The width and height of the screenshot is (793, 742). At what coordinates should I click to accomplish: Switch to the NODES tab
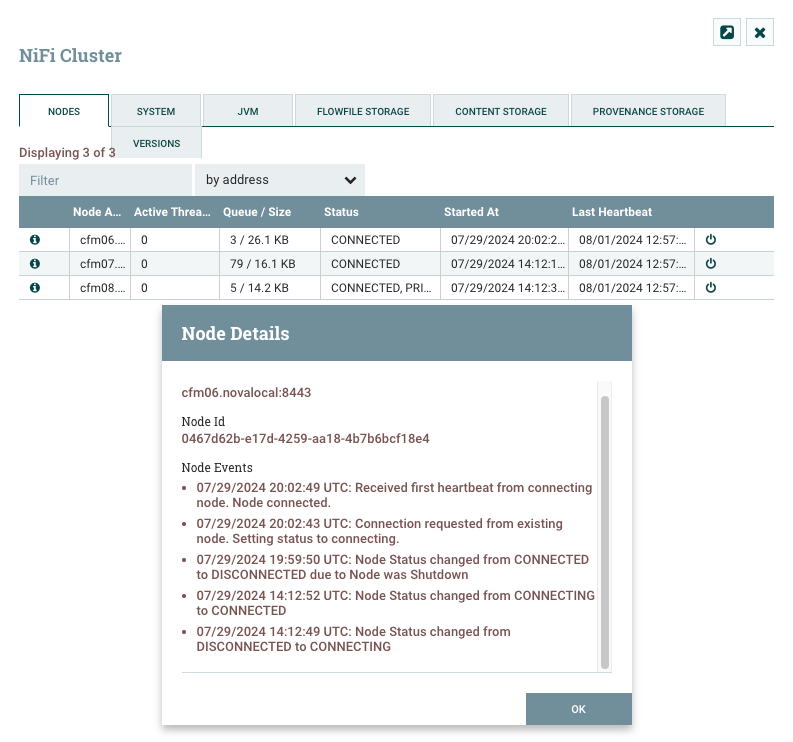[64, 111]
